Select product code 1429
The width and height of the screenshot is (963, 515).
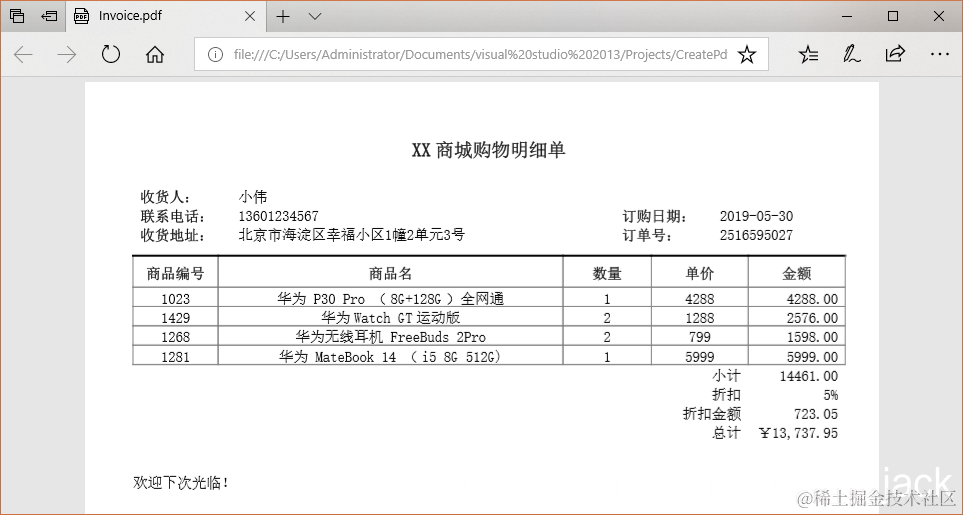click(x=176, y=318)
